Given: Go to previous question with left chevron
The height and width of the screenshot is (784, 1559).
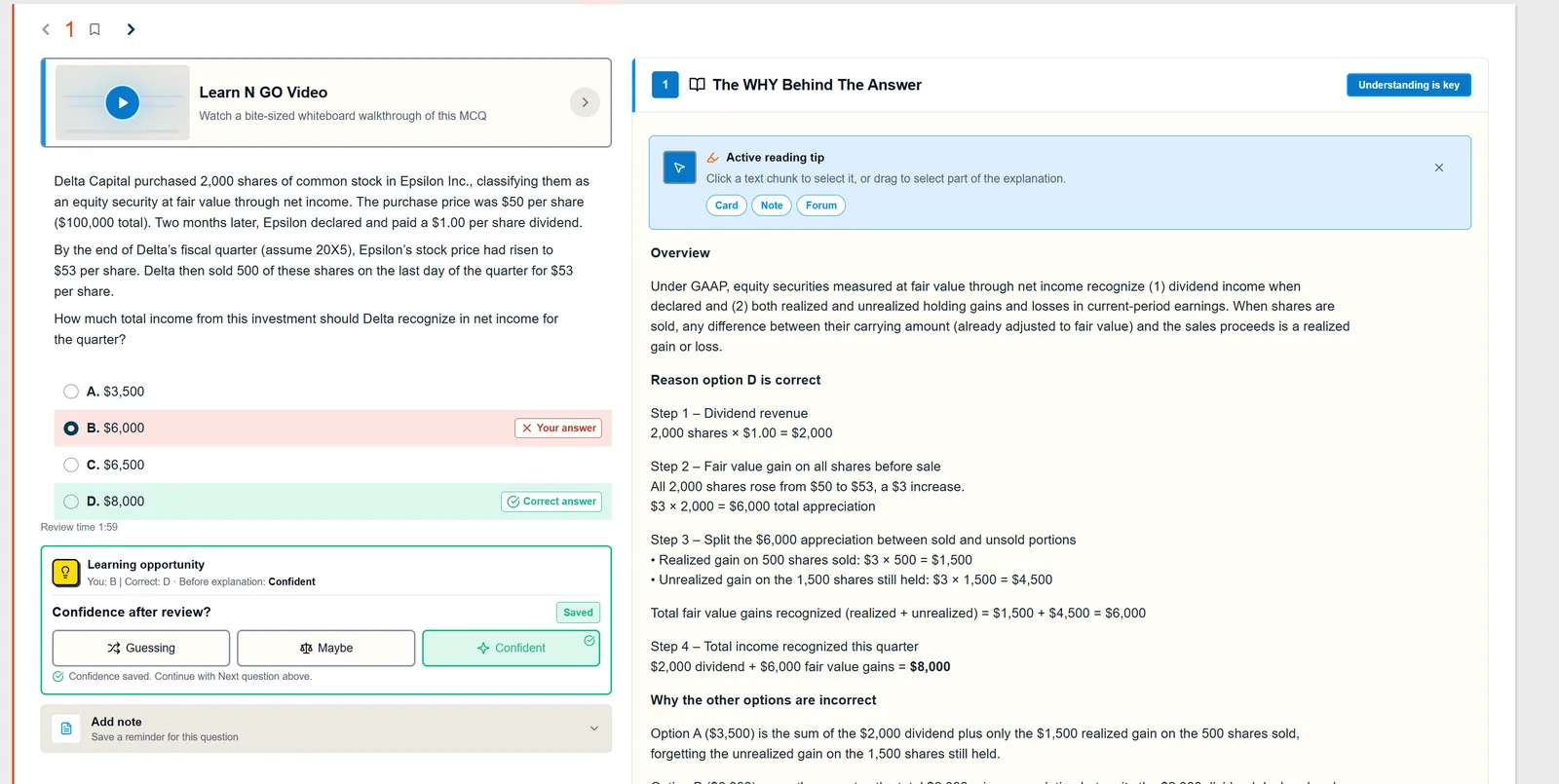Looking at the screenshot, I should (46, 29).
